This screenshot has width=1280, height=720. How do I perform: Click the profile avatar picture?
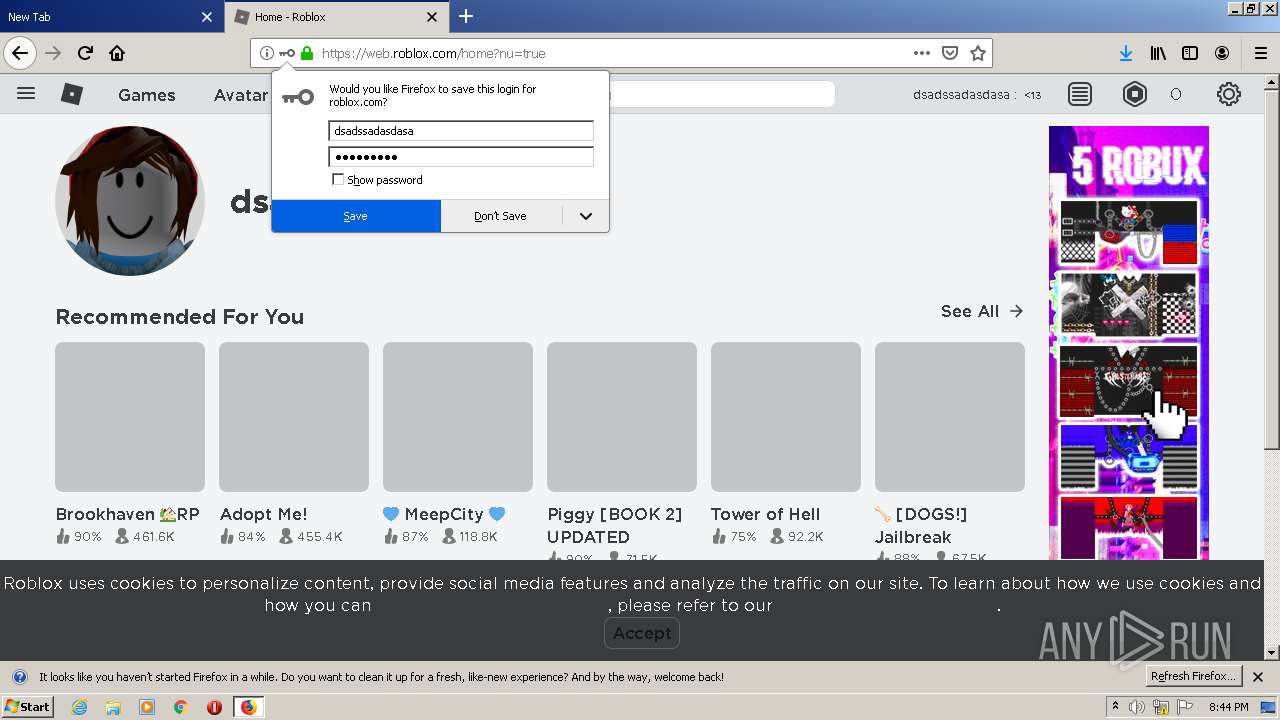tap(130, 201)
